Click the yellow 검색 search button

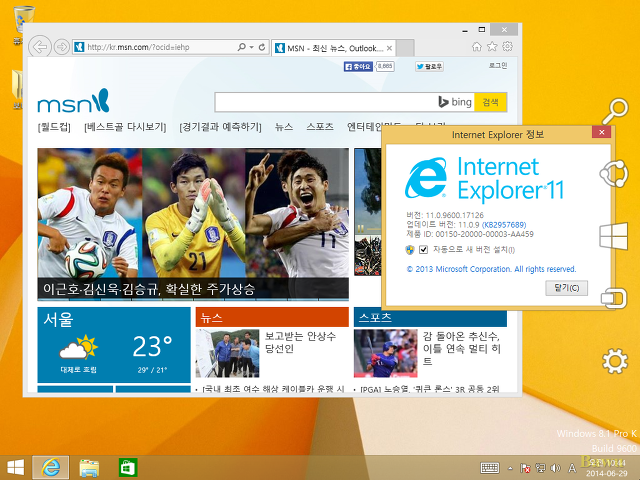tap(490, 102)
